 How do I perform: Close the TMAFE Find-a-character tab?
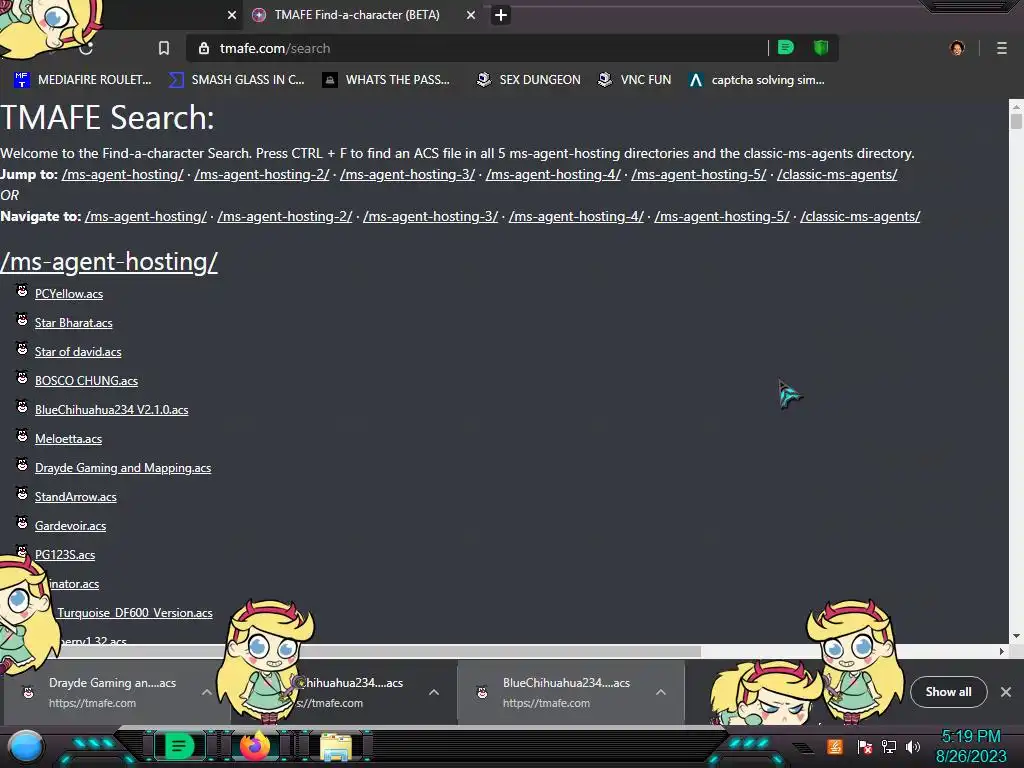(x=471, y=15)
